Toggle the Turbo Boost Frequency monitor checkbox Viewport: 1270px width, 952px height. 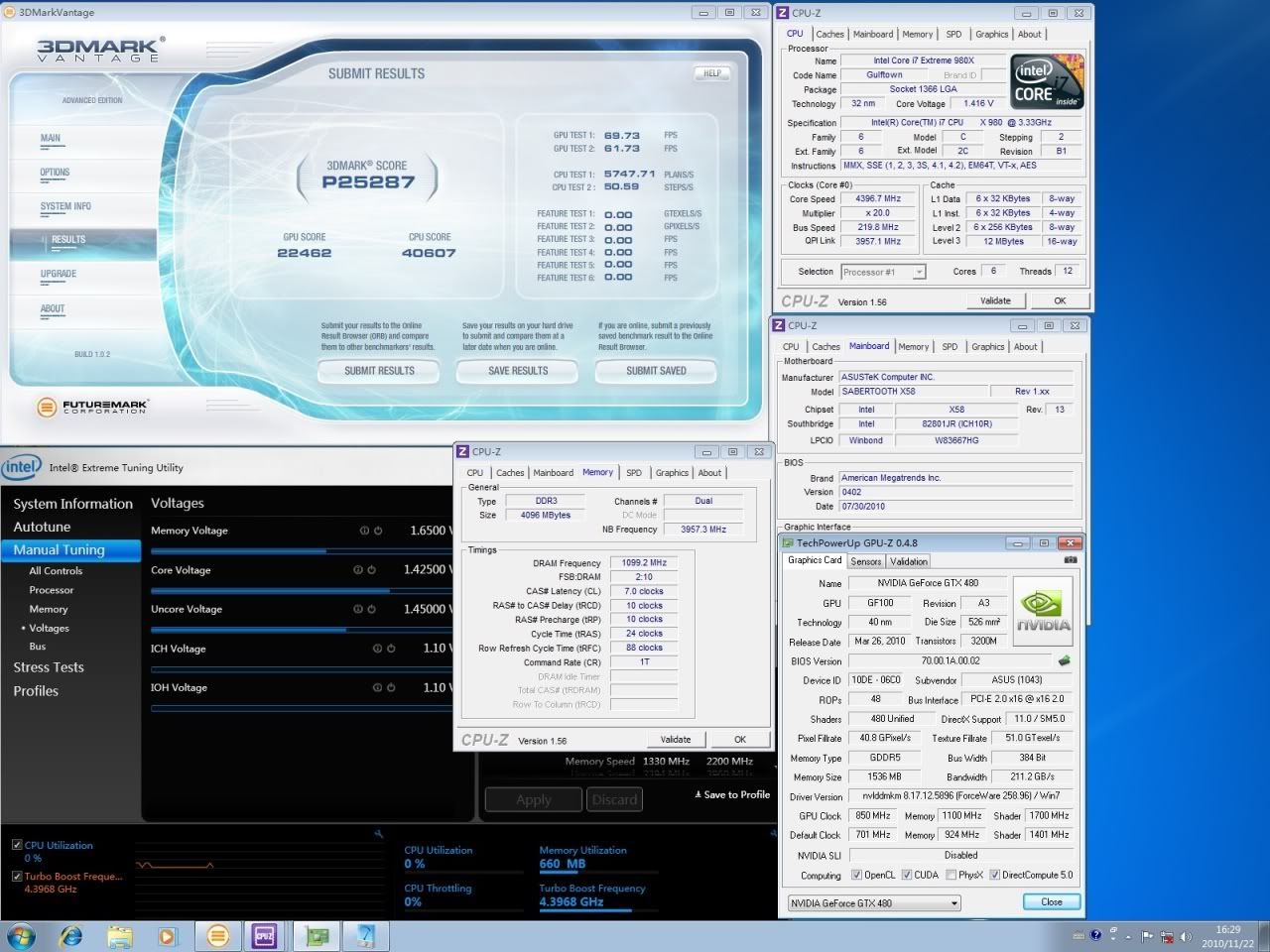[x=17, y=877]
